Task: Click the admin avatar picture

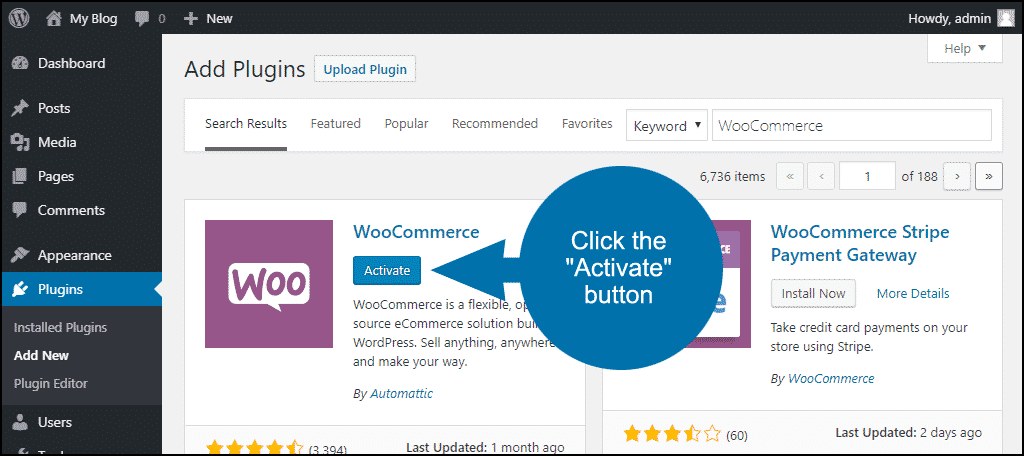Action: 1006,19
